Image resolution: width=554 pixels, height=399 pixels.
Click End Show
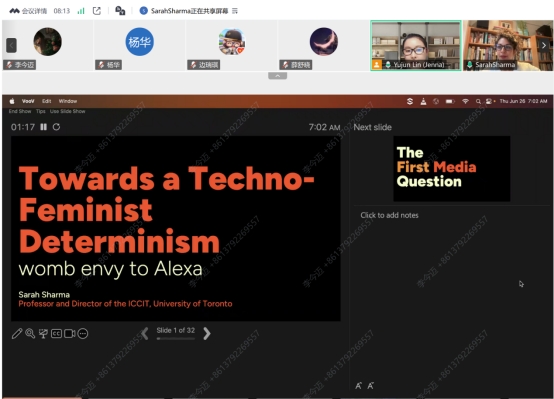(x=20, y=111)
